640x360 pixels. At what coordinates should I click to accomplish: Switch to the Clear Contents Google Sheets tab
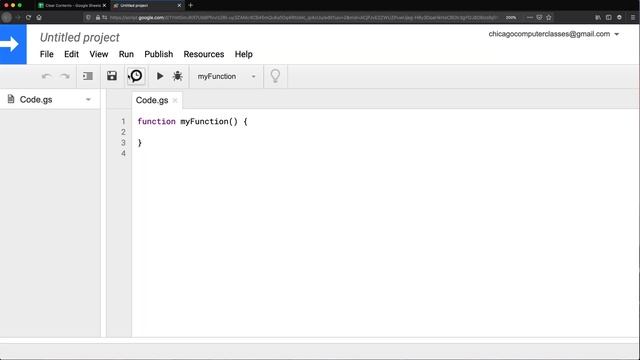(72, 5)
